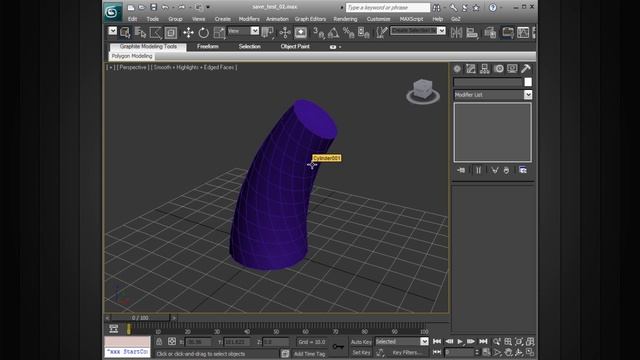
Task: Click the Set Key button
Action: (x=361, y=352)
